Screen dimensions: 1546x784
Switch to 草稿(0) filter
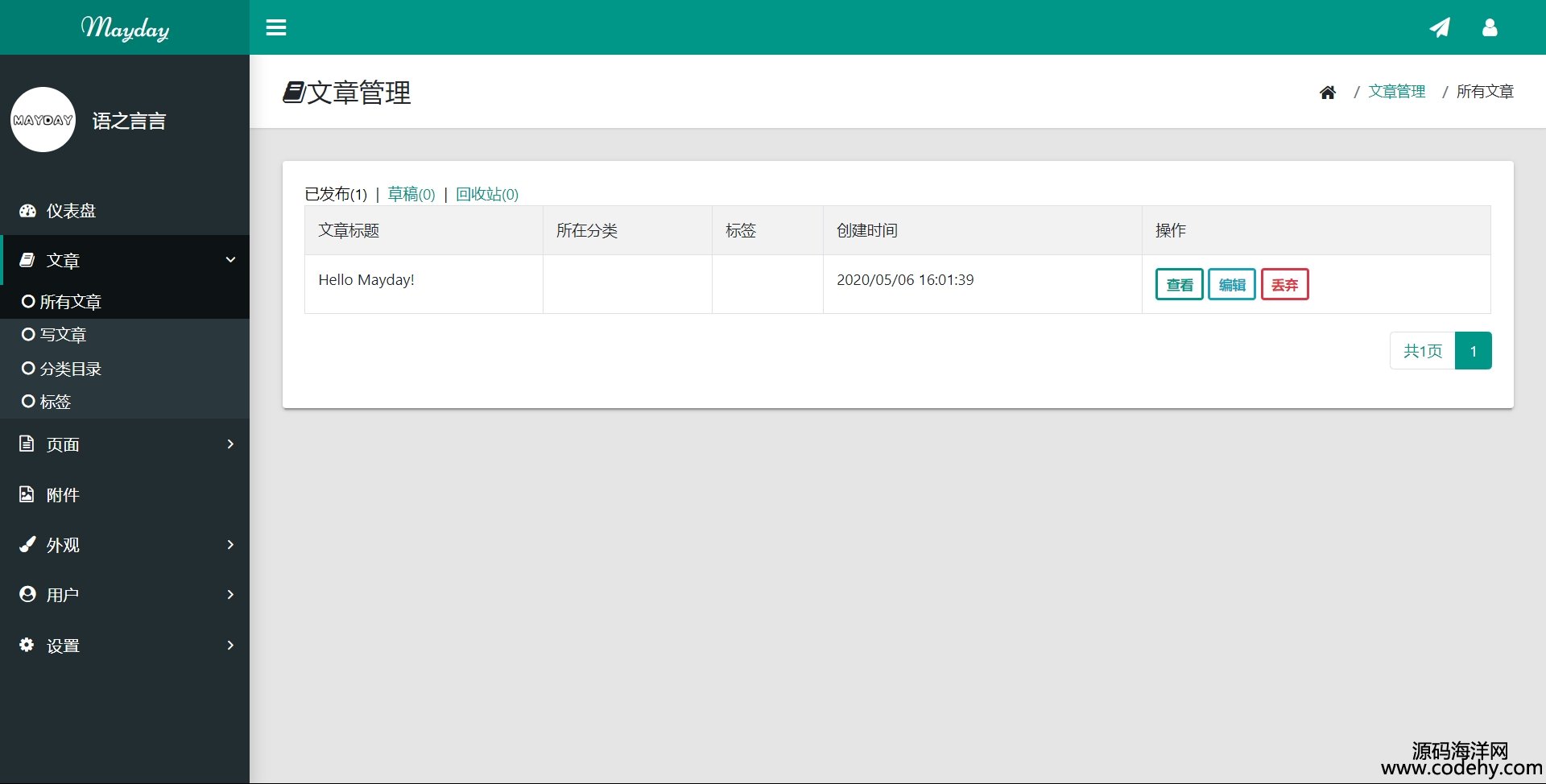point(411,194)
